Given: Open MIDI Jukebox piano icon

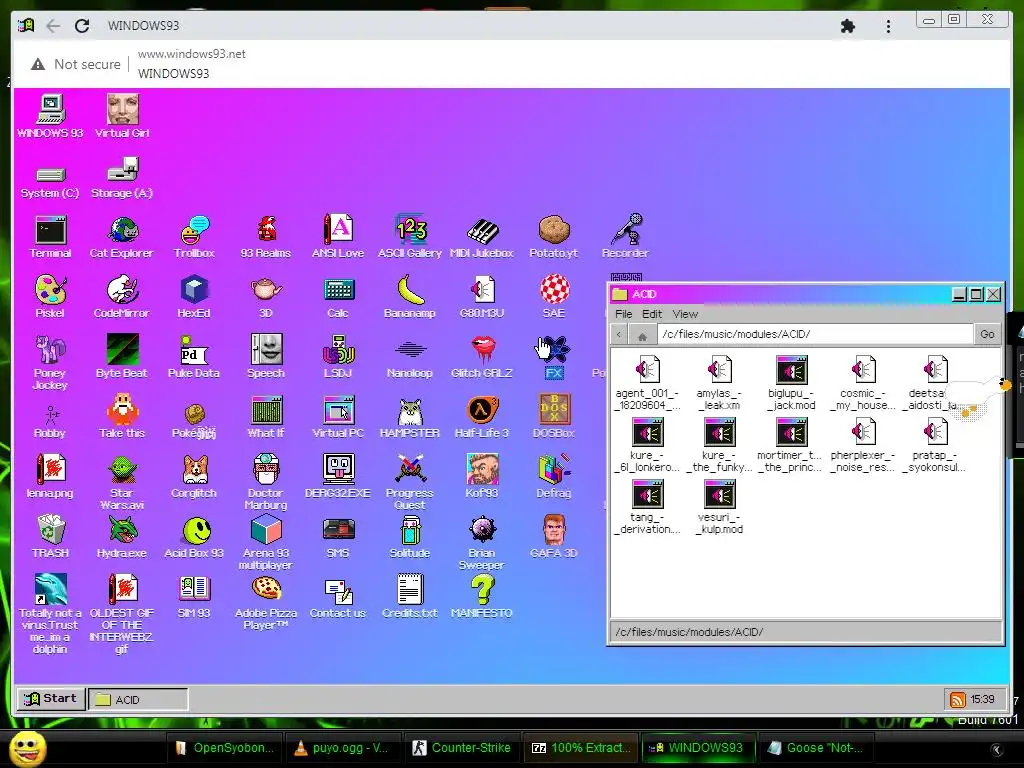Looking at the screenshot, I should click(482, 236).
